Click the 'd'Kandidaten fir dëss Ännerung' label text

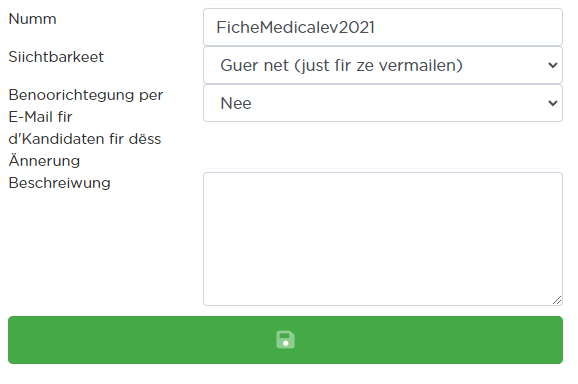tap(85, 150)
